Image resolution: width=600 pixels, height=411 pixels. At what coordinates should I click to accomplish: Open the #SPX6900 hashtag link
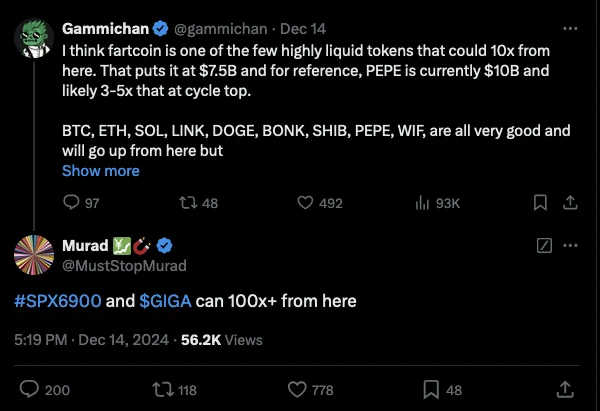[x=58, y=301]
